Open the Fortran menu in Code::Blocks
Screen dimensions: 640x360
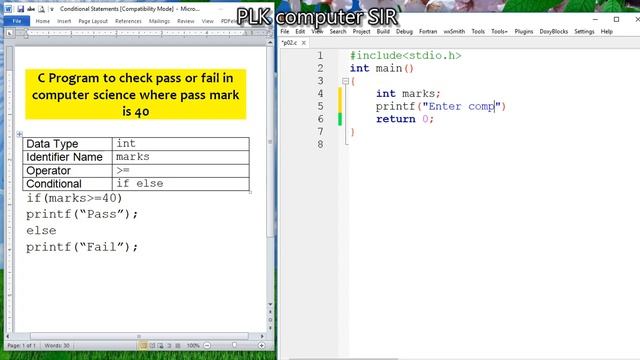pos(428,31)
